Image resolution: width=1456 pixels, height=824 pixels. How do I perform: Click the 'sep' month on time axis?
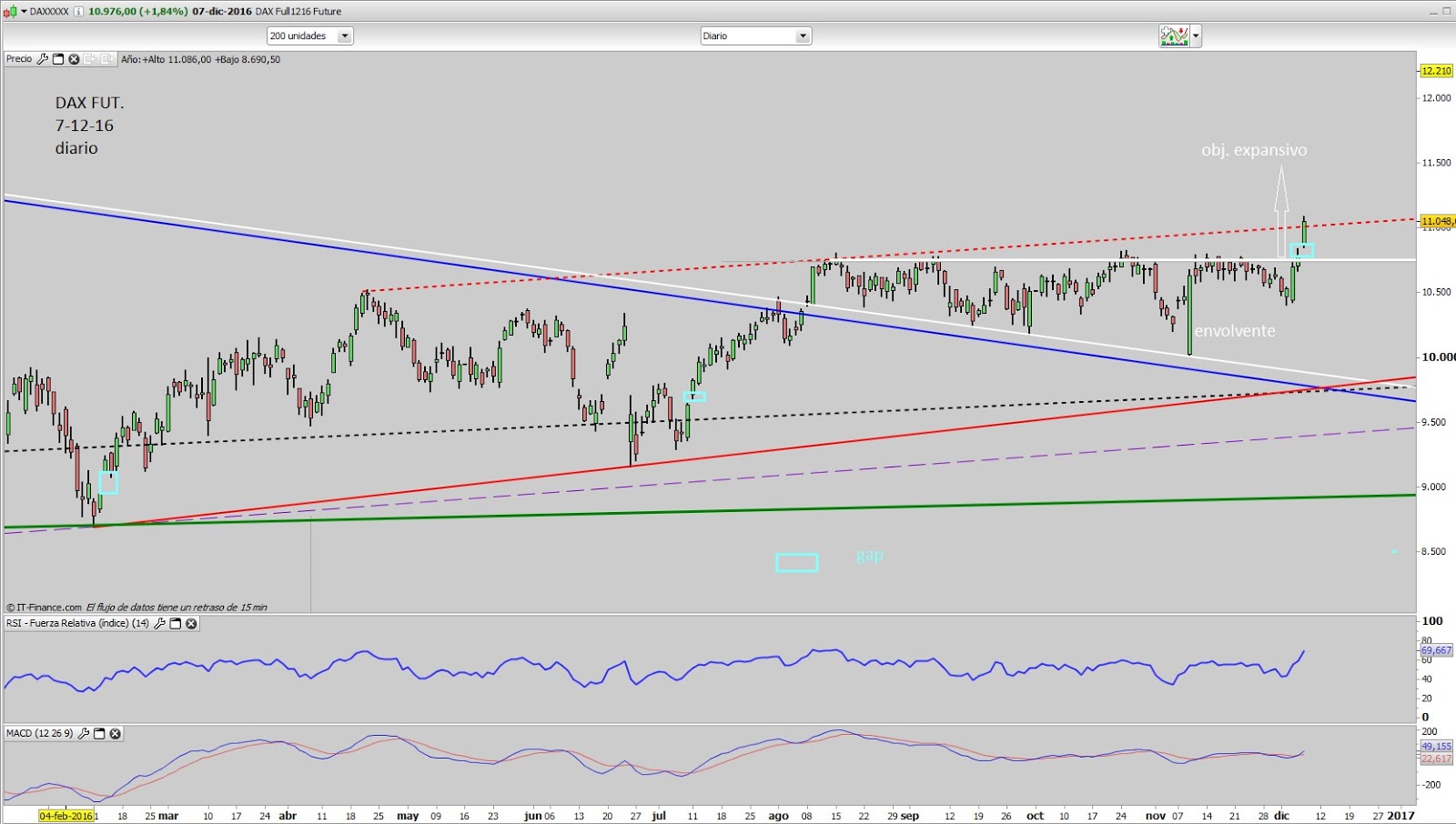click(x=909, y=816)
